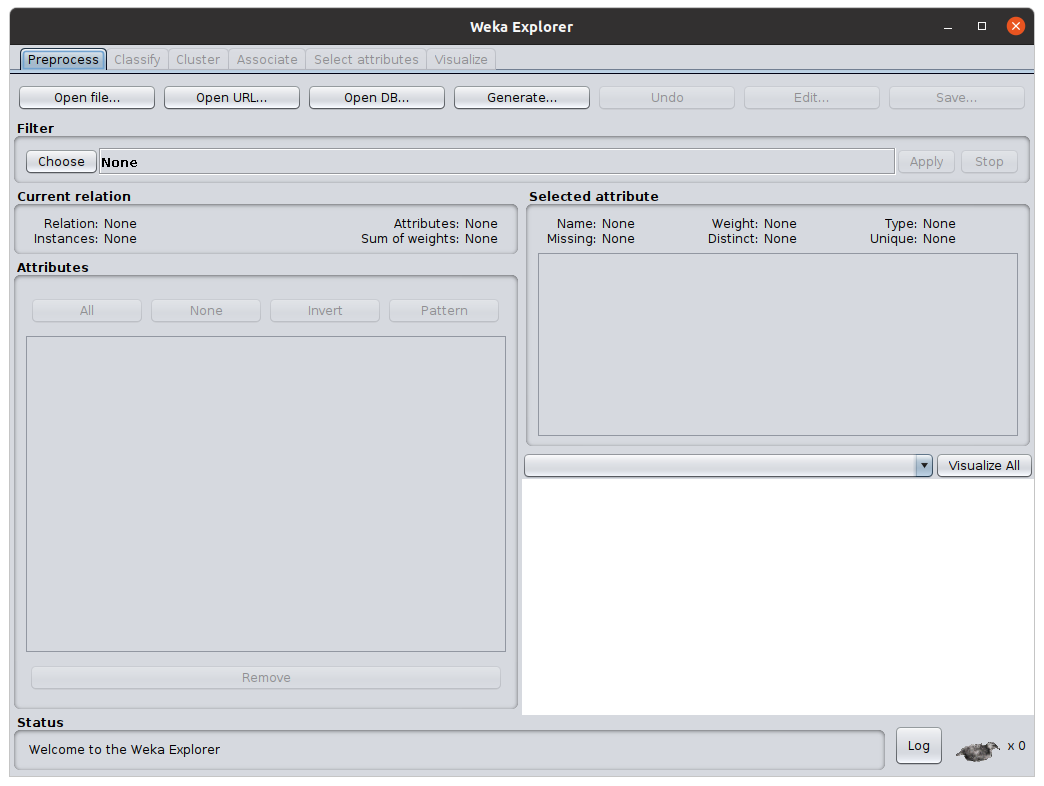Select All attributes button
This screenshot has height=786, width=1044.
click(x=87, y=311)
